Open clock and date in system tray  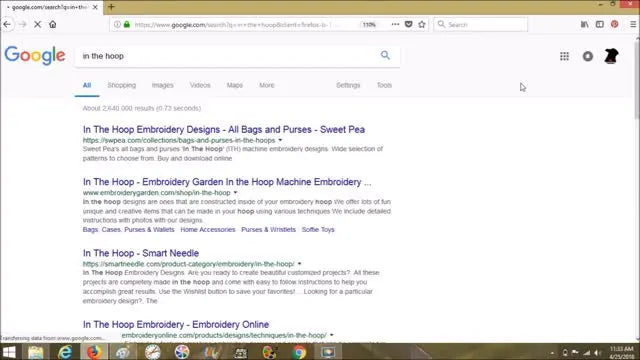tap(621, 352)
